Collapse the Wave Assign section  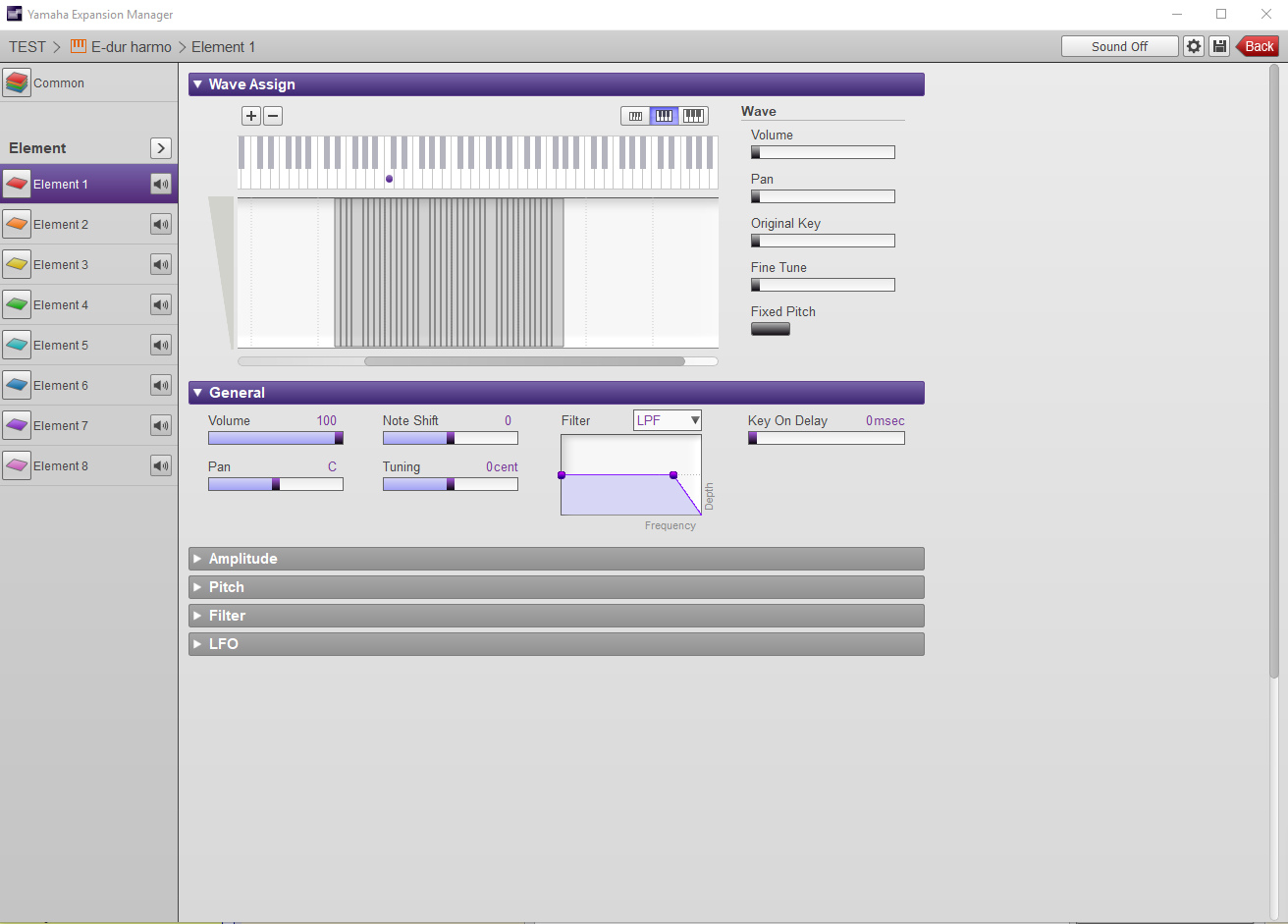coord(557,84)
